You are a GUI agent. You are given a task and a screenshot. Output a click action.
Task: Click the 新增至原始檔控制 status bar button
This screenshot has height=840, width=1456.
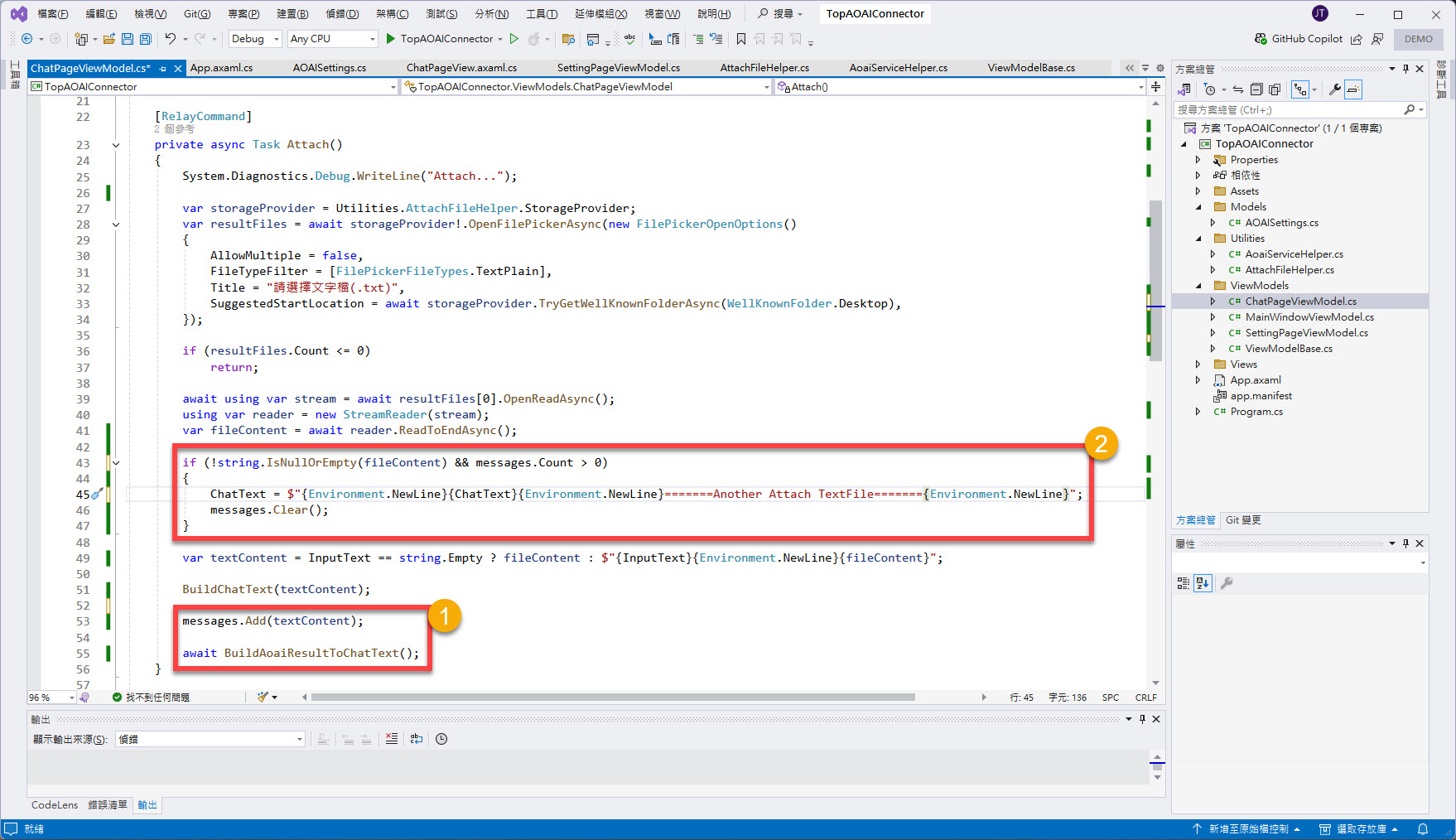[1246, 829]
